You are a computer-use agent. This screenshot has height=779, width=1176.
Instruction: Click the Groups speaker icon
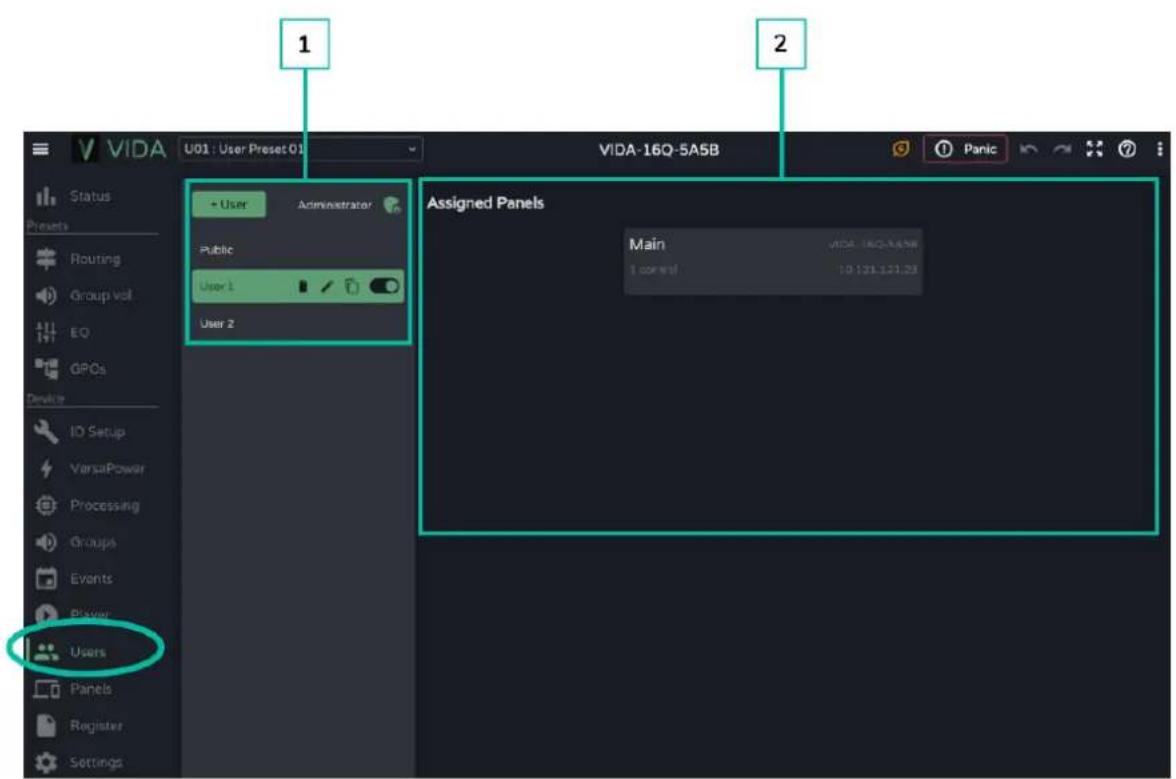tap(46, 542)
